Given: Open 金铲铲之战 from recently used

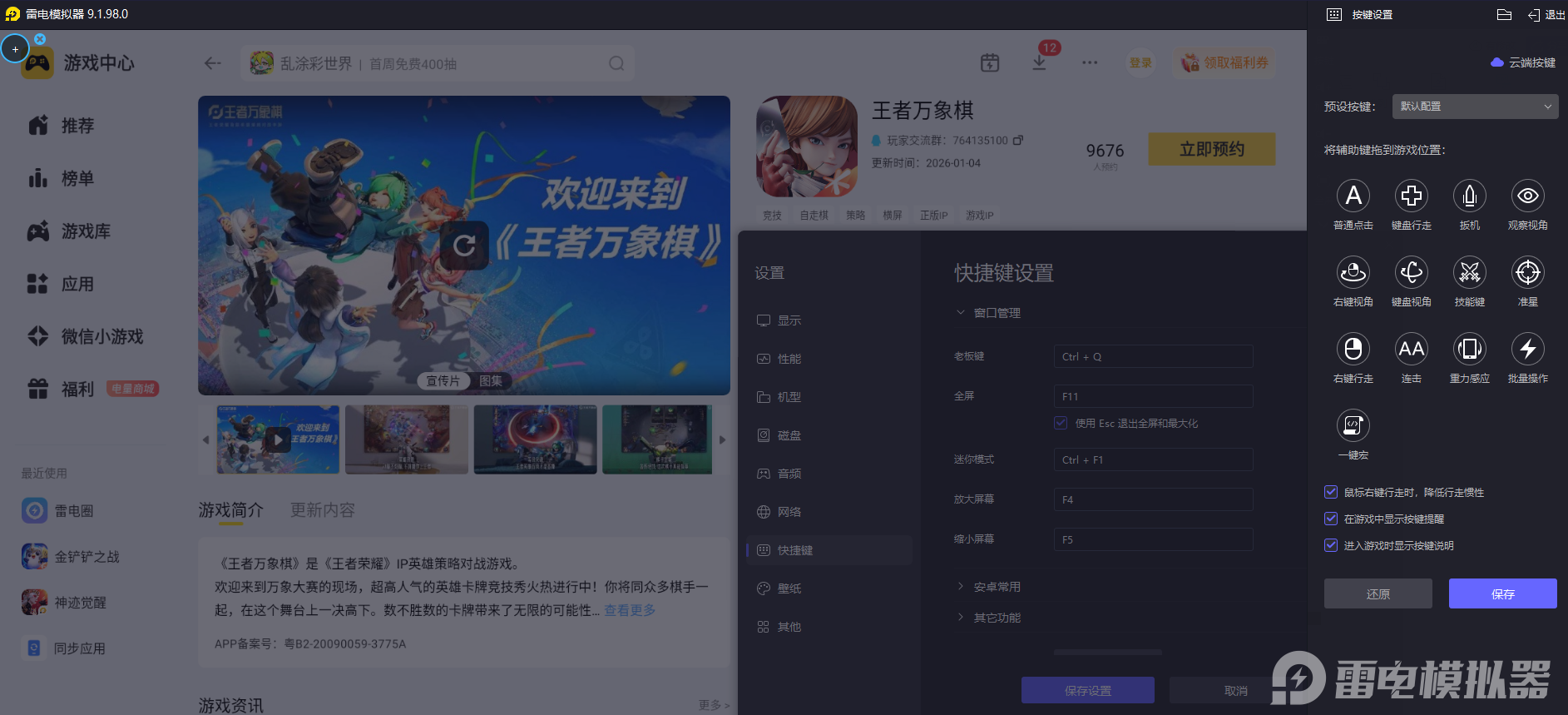Looking at the screenshot, I should click(72, 557).
